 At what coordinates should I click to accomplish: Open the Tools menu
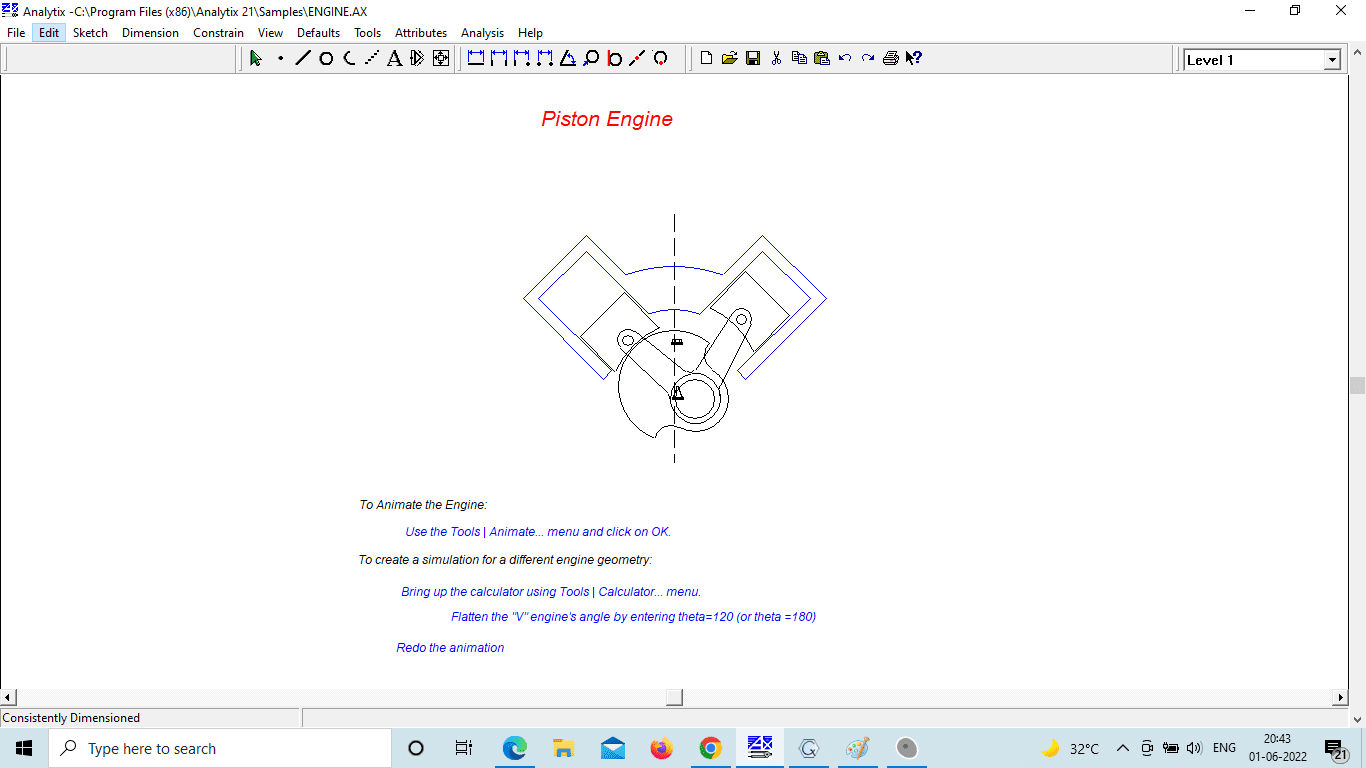[367, 33]
